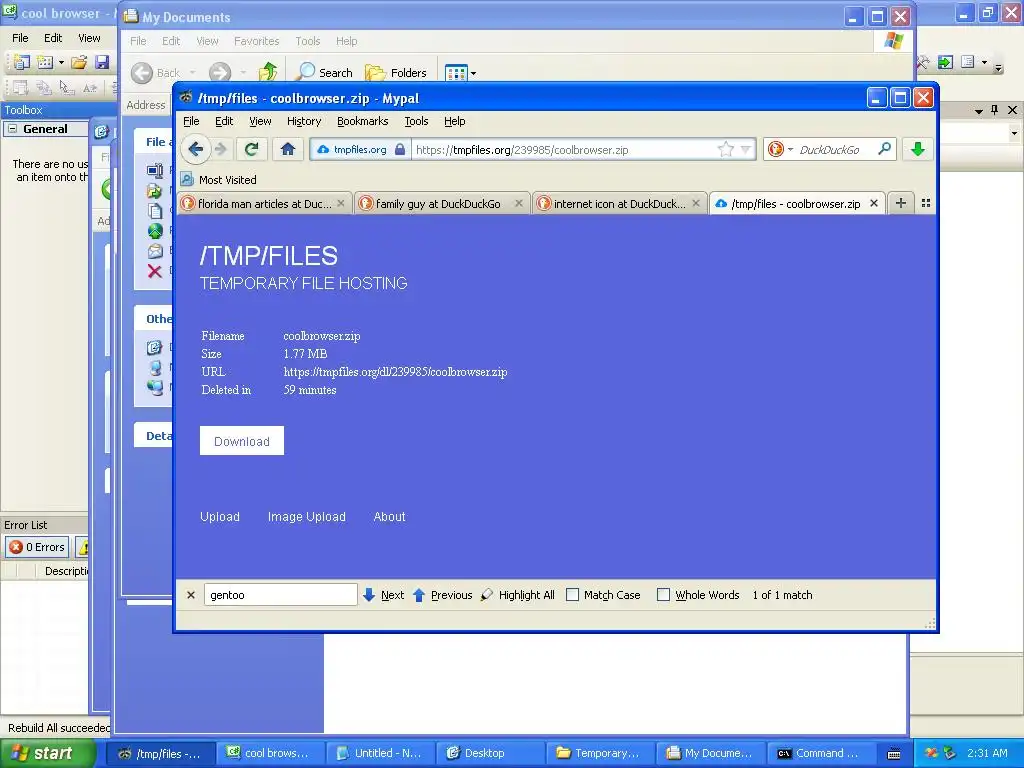Close the family guy tab
Screen dimensions: 1024x768
519,203
